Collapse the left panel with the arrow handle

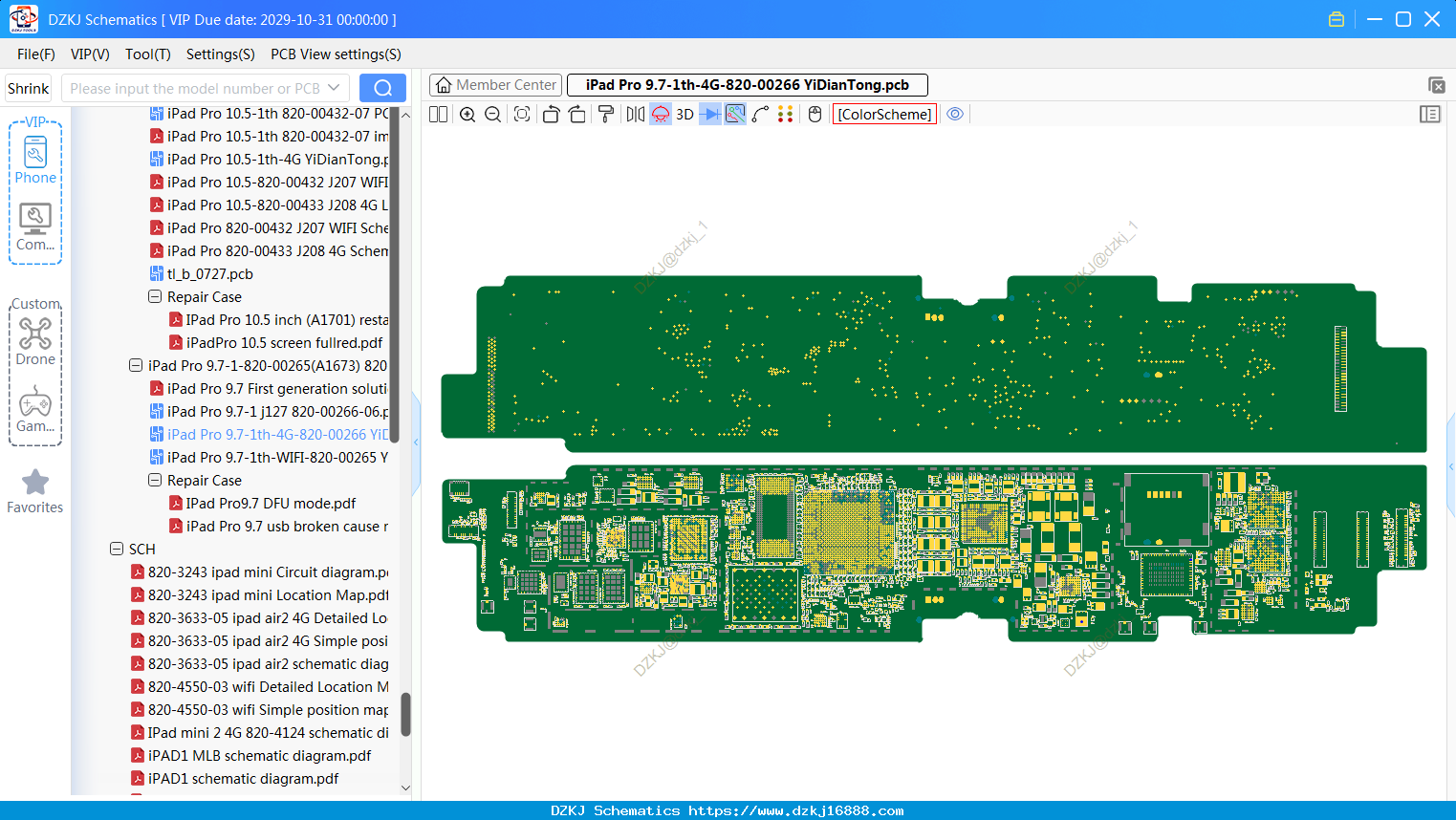click(416, 442)
